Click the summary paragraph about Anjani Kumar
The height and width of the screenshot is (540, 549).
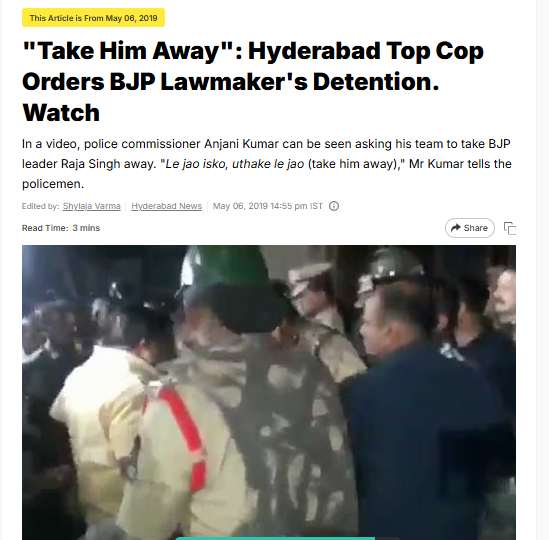(267, 164)
